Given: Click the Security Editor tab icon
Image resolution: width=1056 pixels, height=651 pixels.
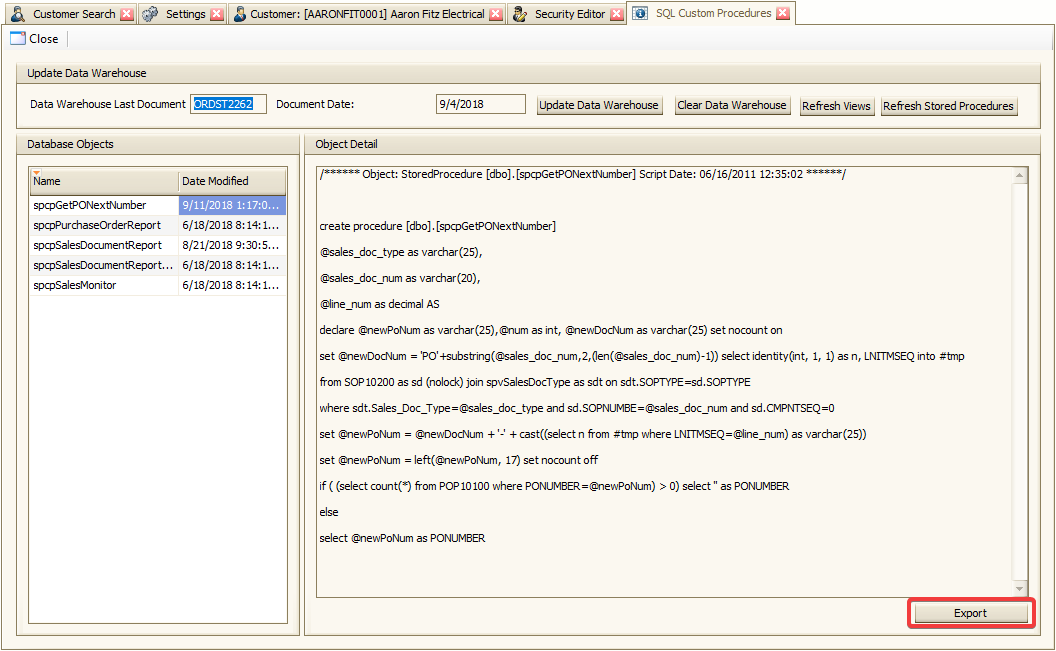Looking at the screenshot, I should click(519, 14).
